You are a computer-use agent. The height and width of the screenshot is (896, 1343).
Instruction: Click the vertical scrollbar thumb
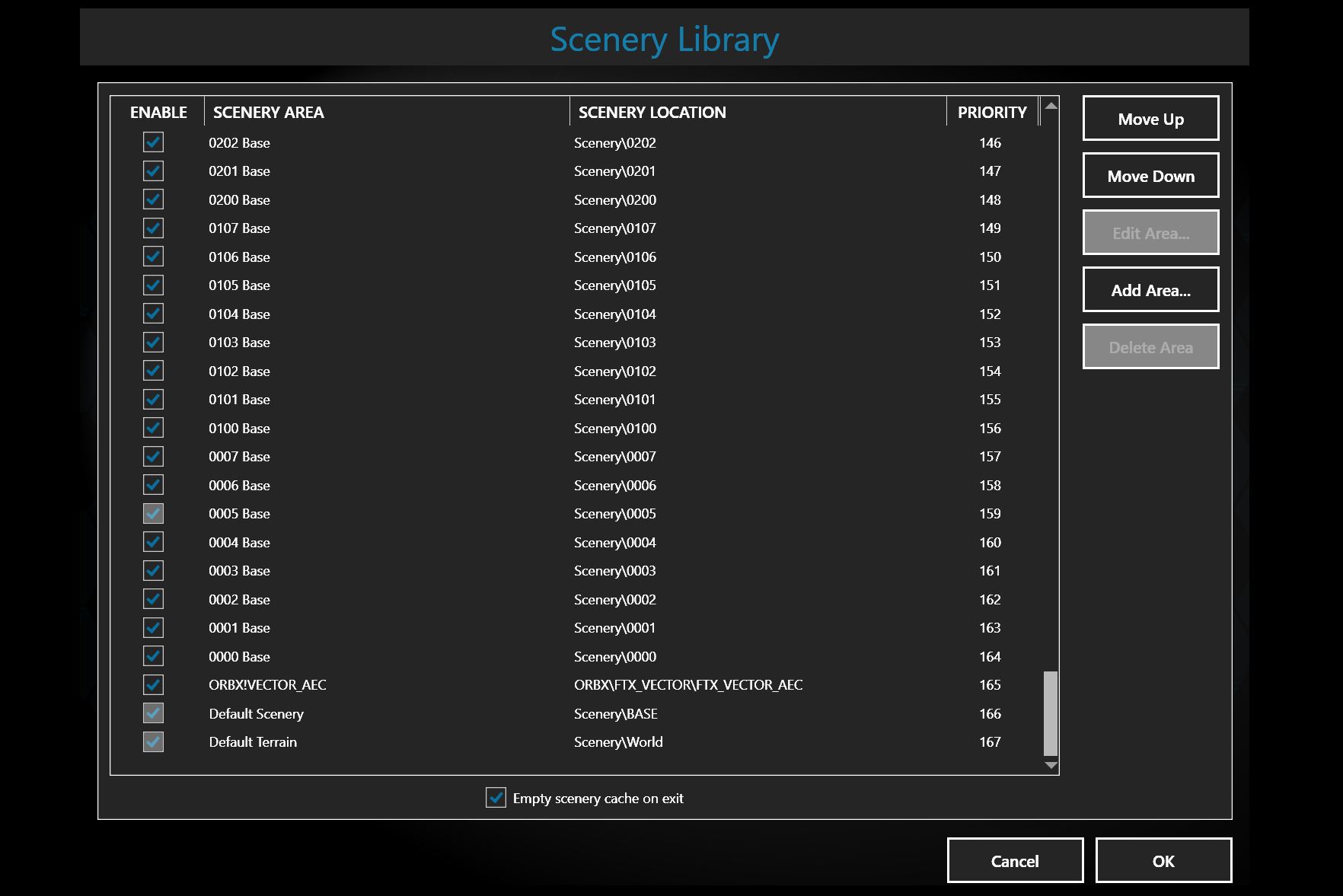click(1051, 713)
